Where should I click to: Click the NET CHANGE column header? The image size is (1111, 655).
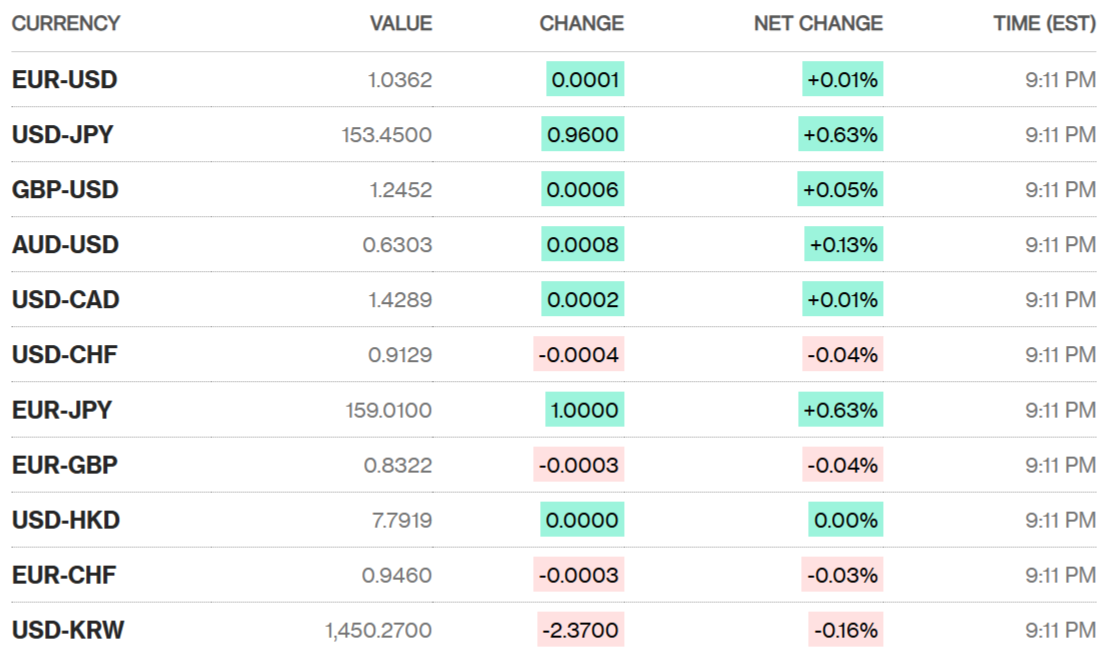coord(818,23)
